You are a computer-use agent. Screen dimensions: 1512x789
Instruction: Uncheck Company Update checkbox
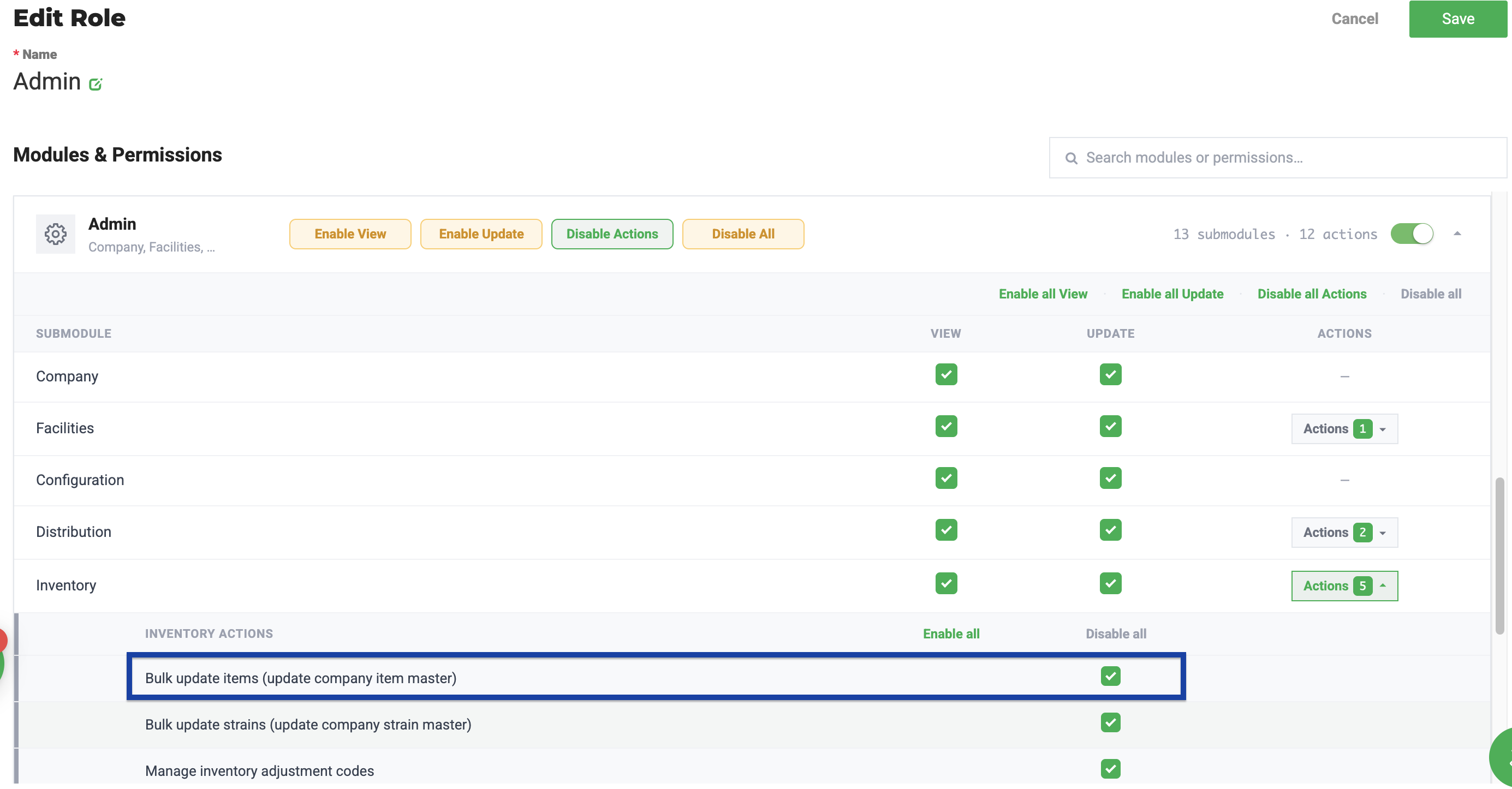pyautogui.click(x=1110, y=375)
